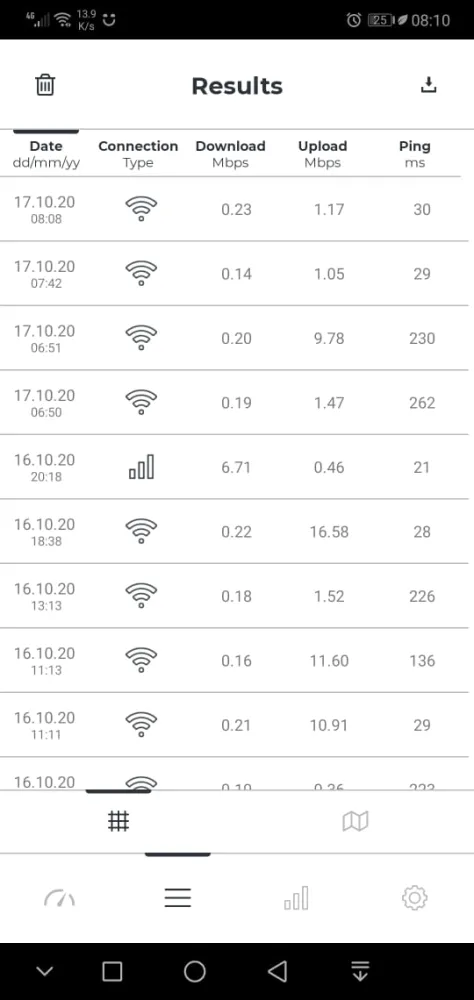Sort by Date column header

click(46, 154)
